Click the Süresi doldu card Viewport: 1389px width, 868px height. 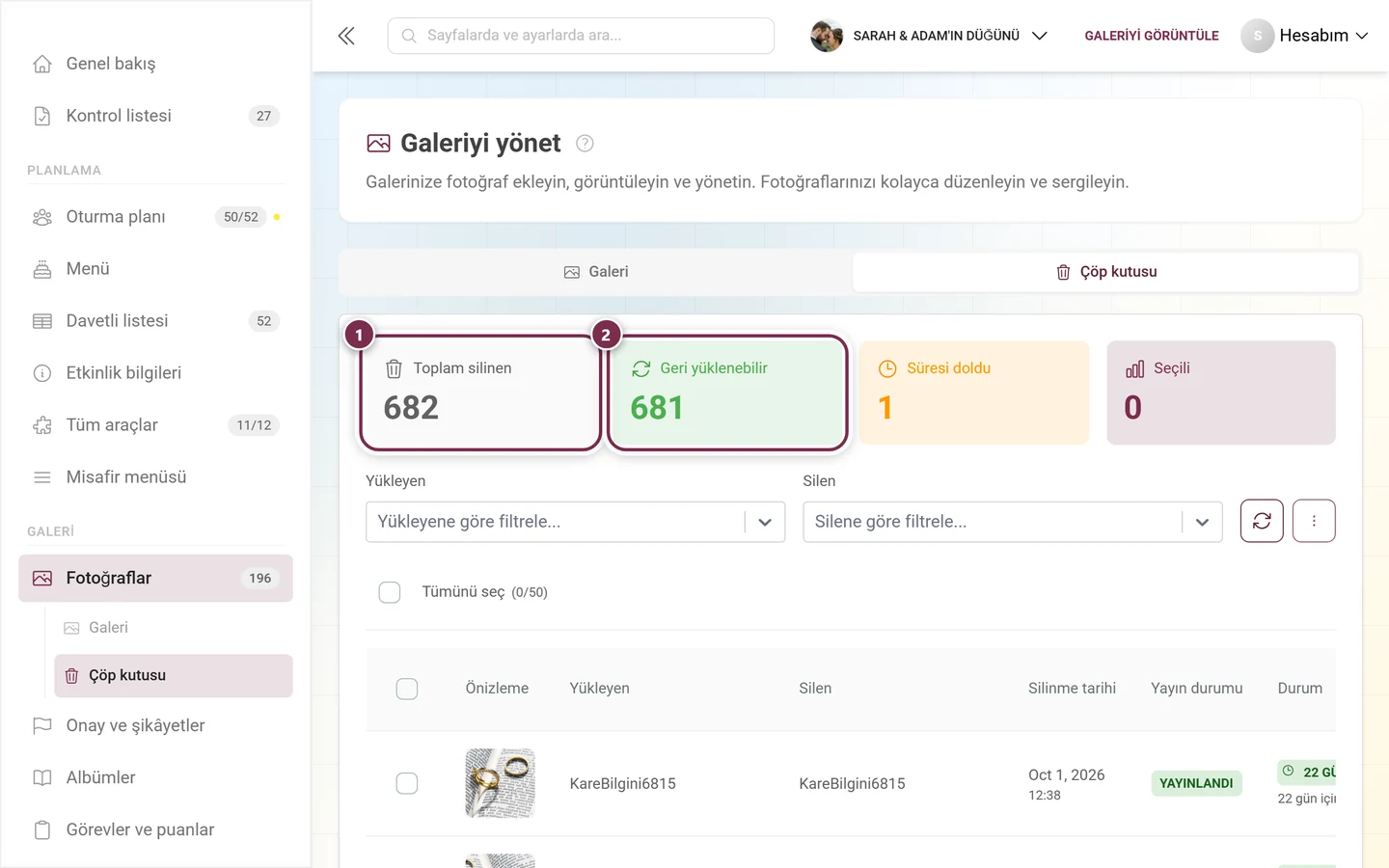[974, 393]
